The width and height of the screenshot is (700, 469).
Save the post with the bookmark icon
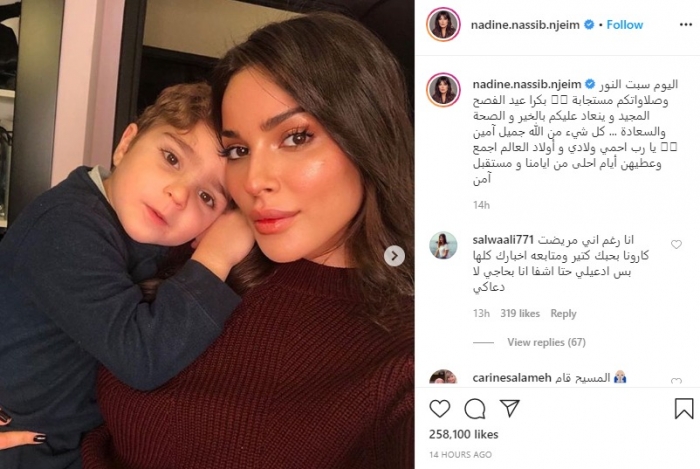(x=683, y=408)
